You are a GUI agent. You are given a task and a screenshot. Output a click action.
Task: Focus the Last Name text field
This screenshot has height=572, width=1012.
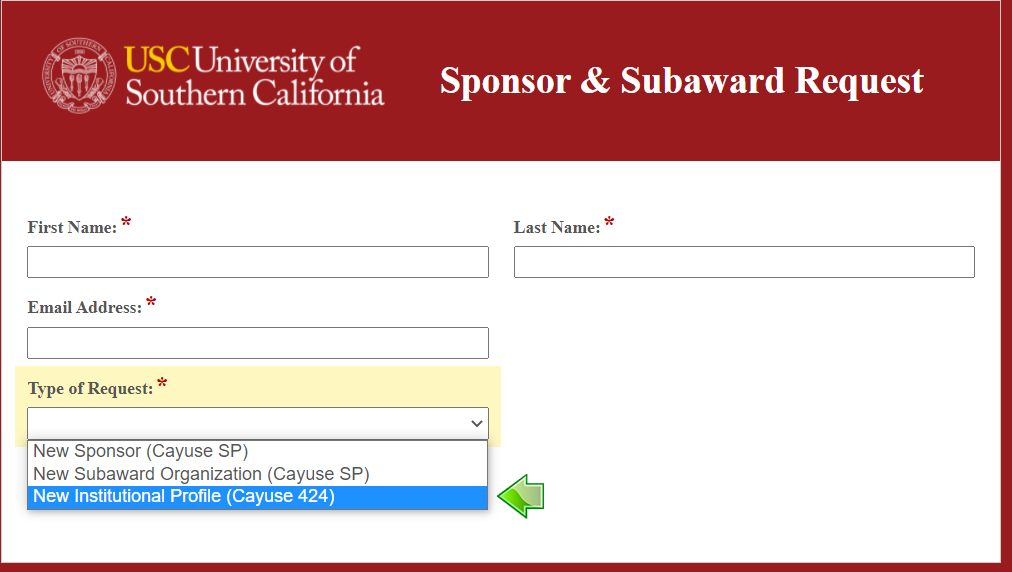744,262
